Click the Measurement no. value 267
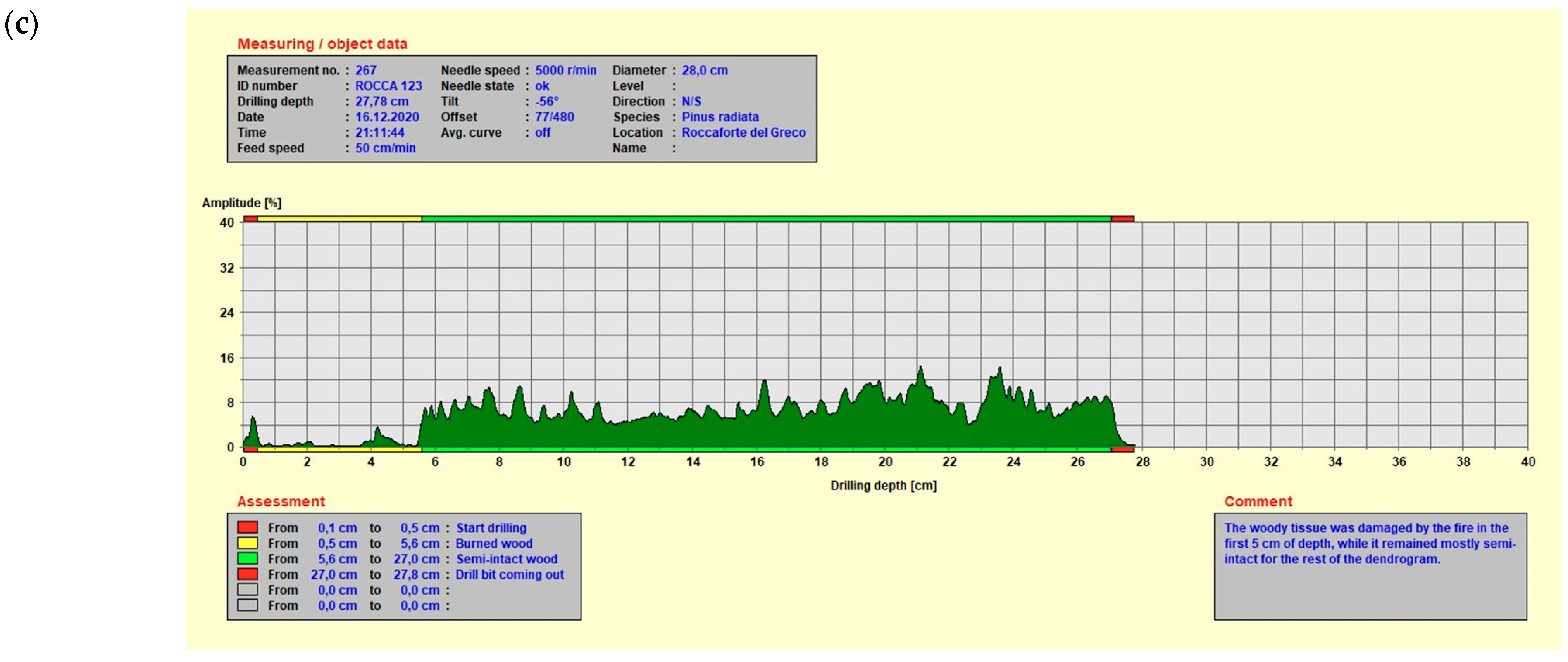 365,70
